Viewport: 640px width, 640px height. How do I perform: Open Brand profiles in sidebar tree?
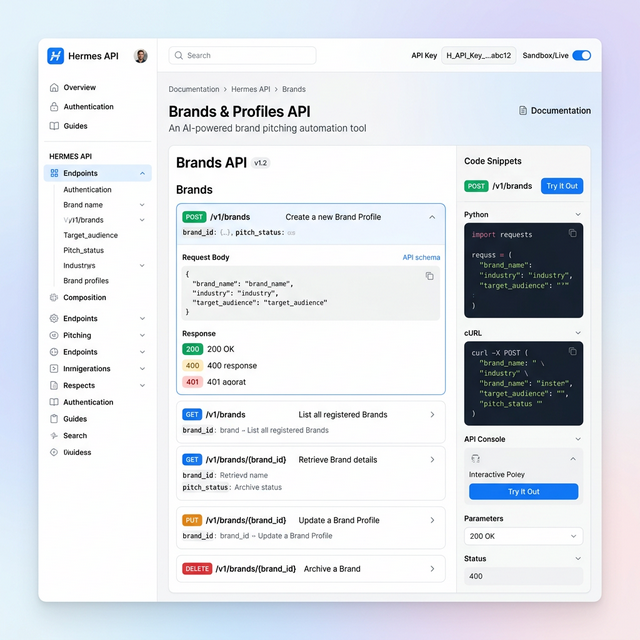point(86,281)
